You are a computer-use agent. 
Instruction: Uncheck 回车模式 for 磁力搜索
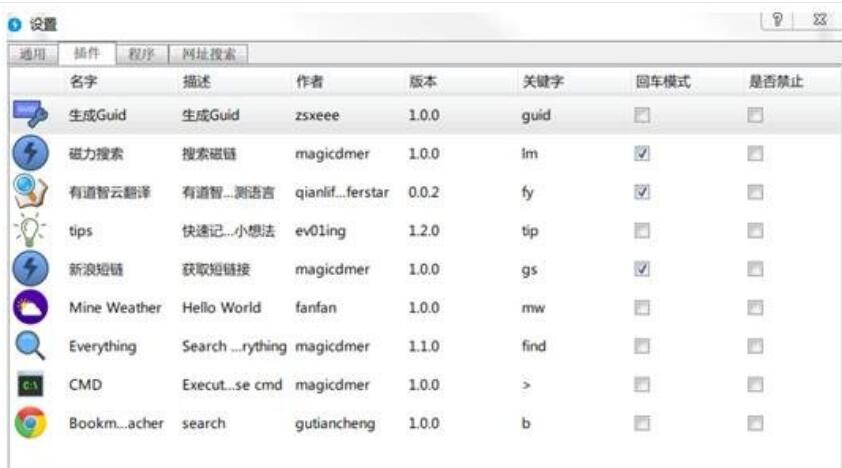coord(642,153)
